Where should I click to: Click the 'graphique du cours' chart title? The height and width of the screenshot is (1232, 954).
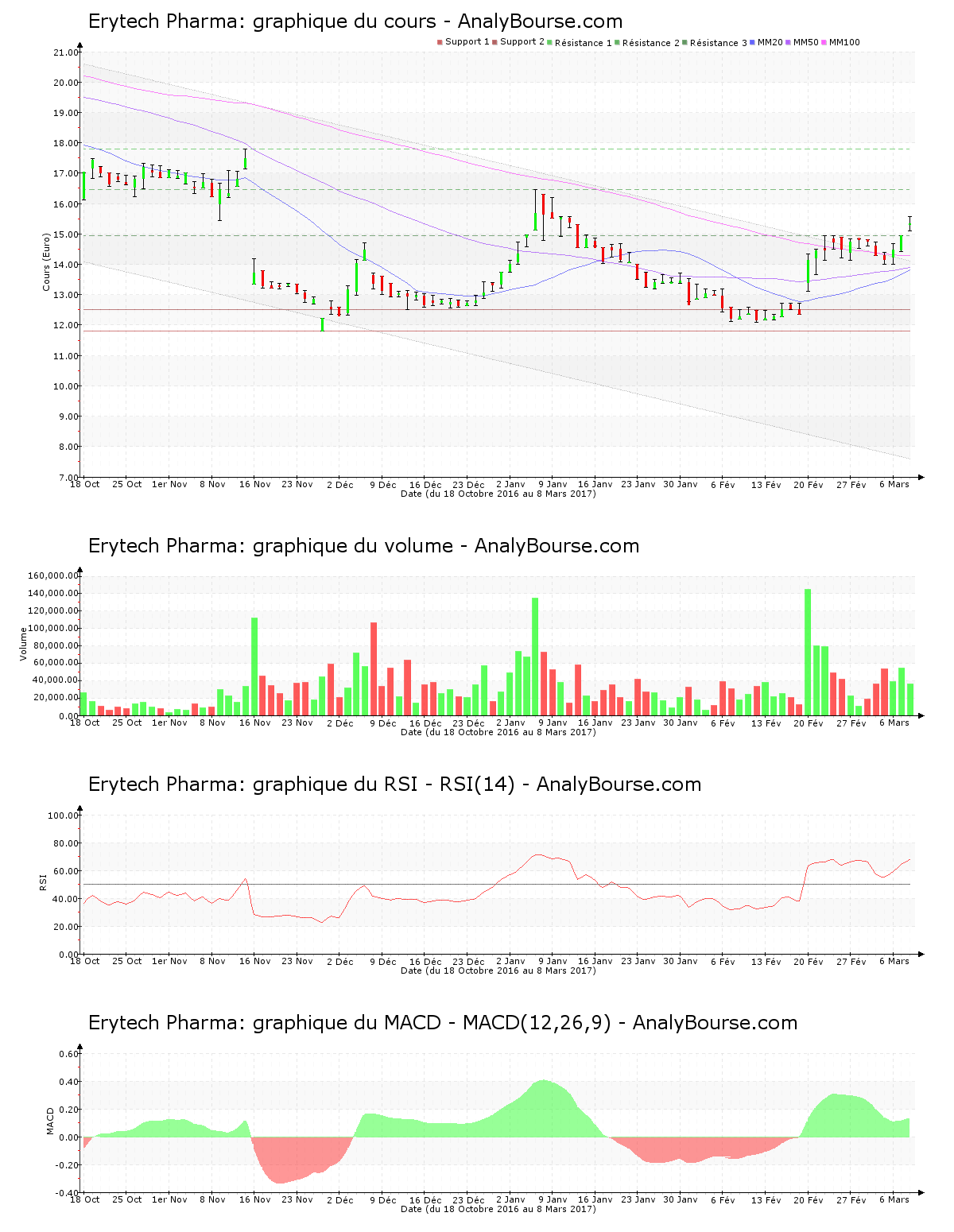tap(355, 21)
